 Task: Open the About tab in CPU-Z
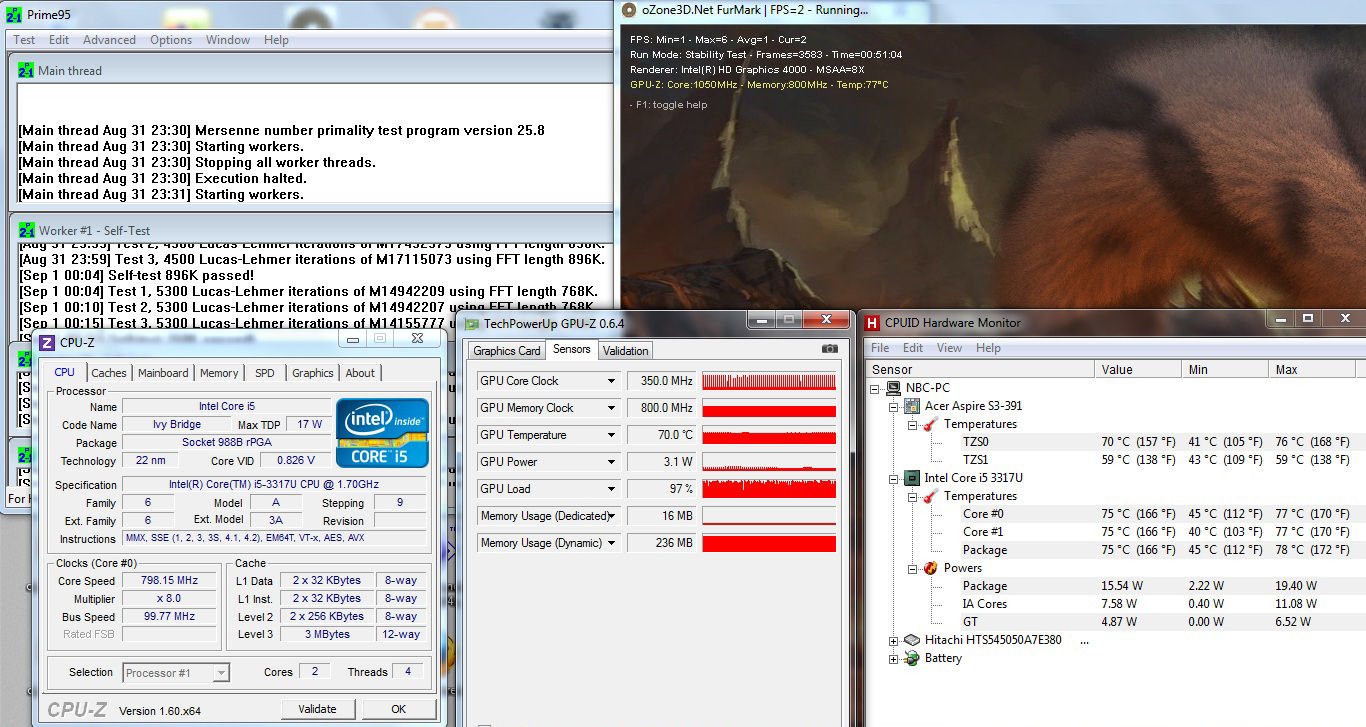(360, 373)
